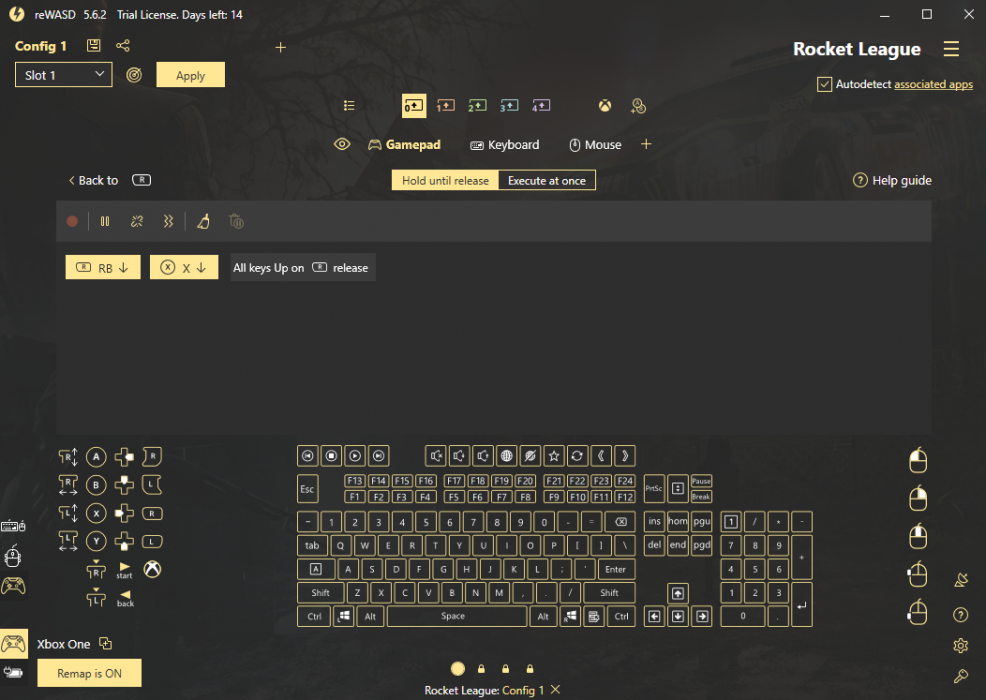
Task: Click the F13 key on virtual keyboard
Action: (x=355, y=481)
